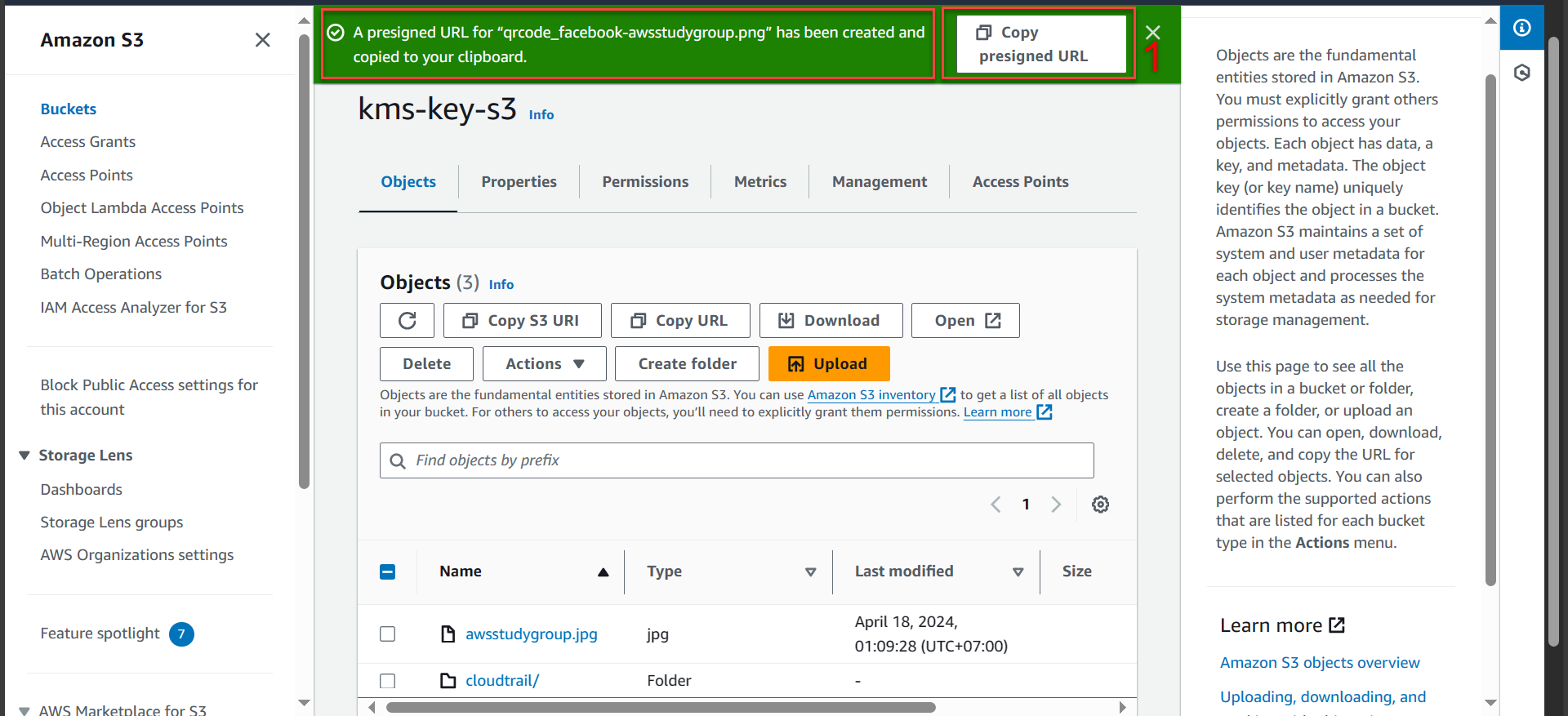Sort objects by Name column arrow

(x=604, y=572)
